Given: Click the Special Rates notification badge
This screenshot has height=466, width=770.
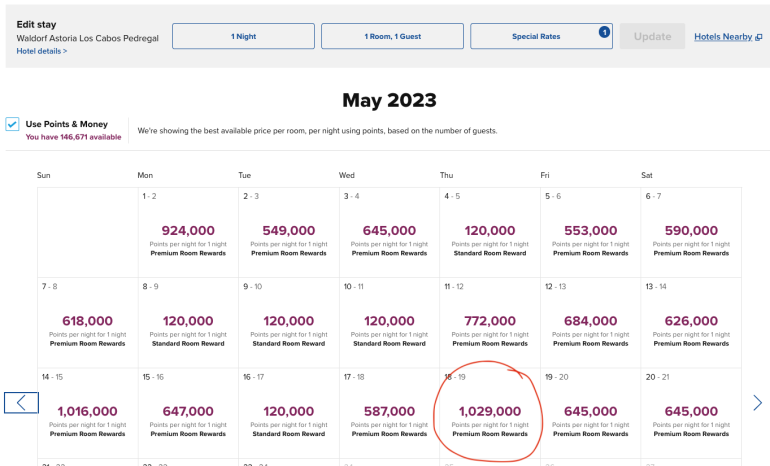Looking at the screenshot, I should [604, 32].
